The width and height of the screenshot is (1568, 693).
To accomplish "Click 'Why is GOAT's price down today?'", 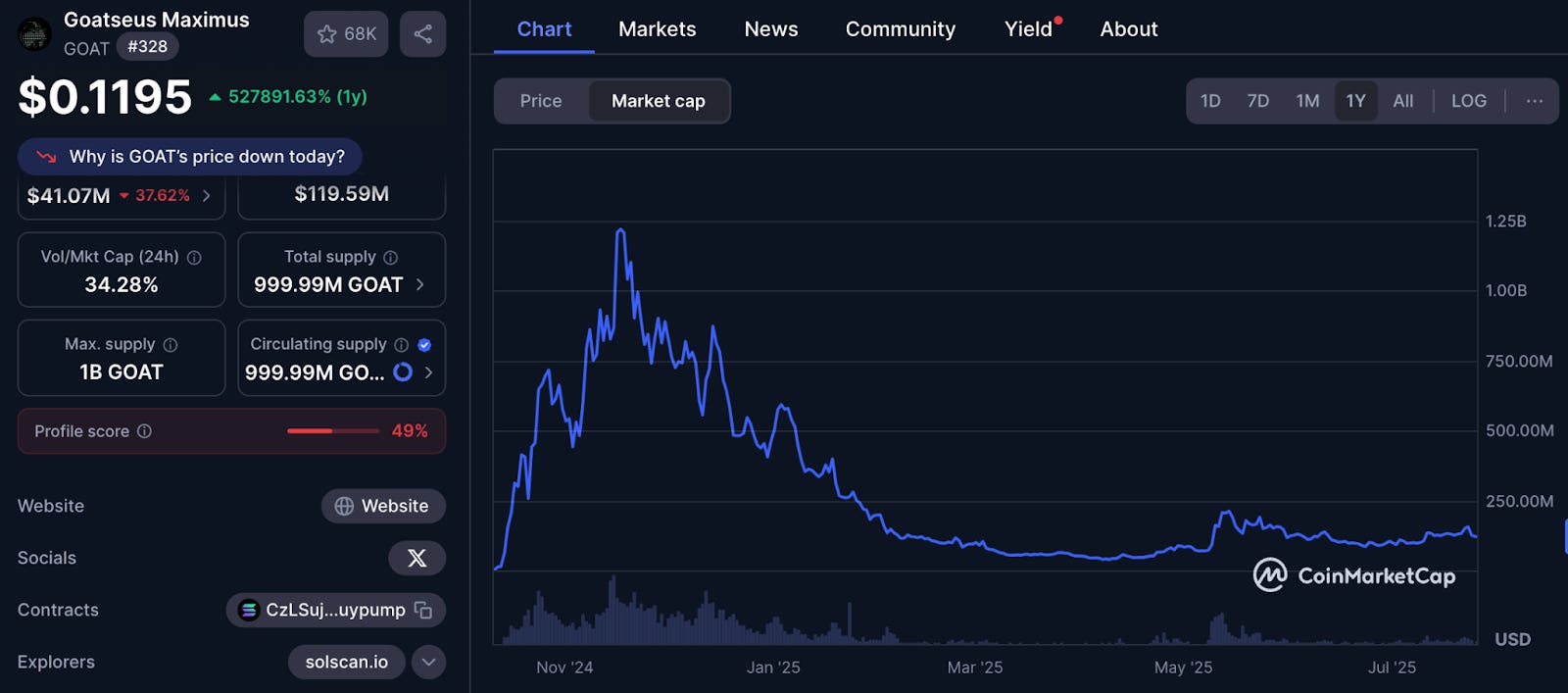I will [x=190, y=157].
